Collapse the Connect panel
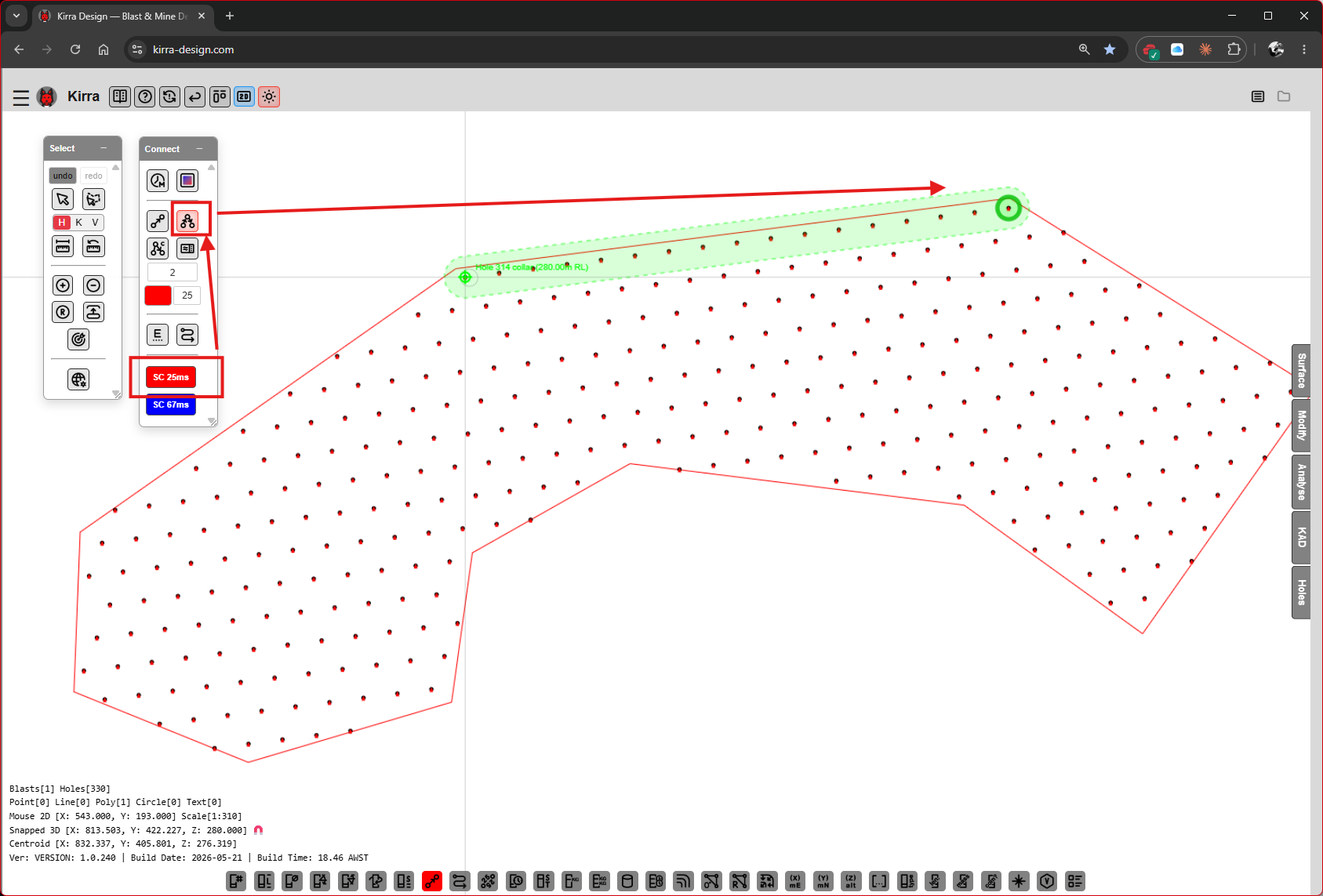Screen dimensions: 1323x896 point(199,149)
